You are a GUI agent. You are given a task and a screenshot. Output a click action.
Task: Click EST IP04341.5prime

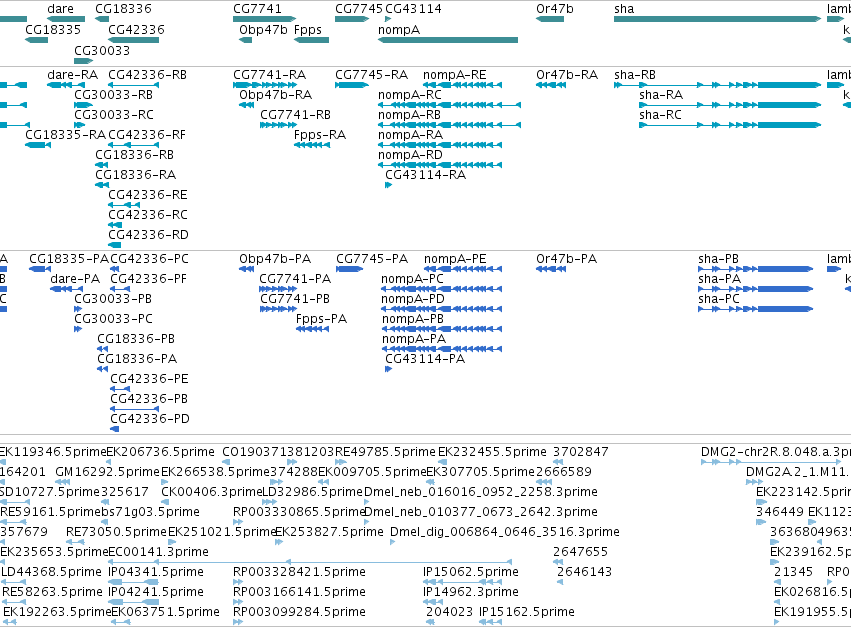point(156,572)
